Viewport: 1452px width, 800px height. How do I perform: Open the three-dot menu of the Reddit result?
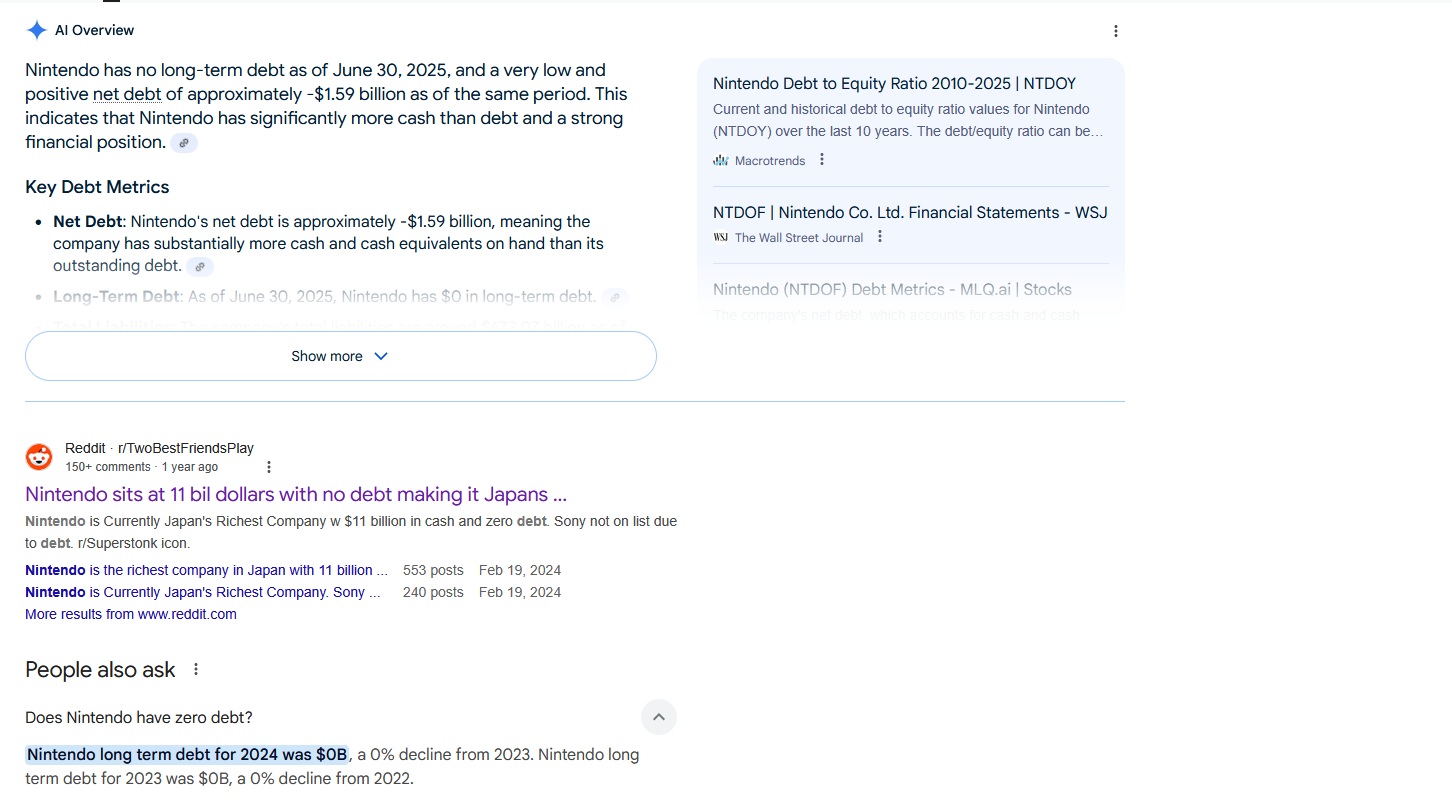click(268, 467)
